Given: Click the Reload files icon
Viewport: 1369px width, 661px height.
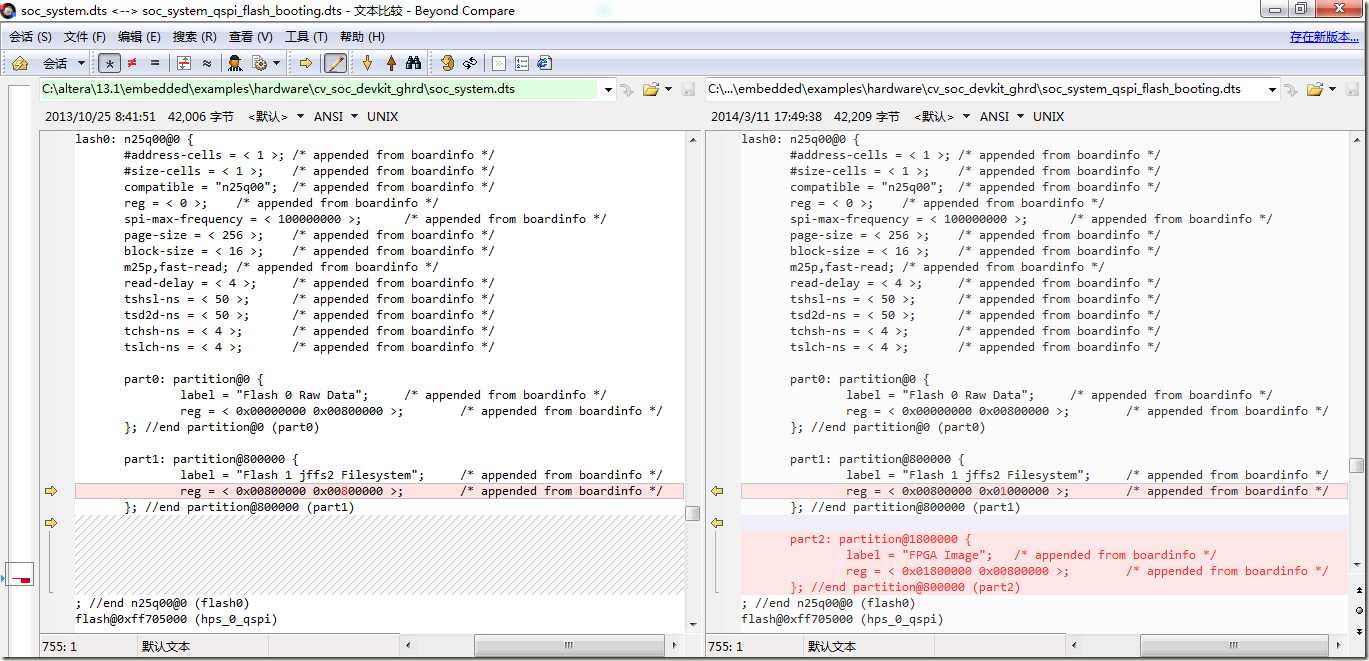Looking at the screenshot, I should point(470,63).
